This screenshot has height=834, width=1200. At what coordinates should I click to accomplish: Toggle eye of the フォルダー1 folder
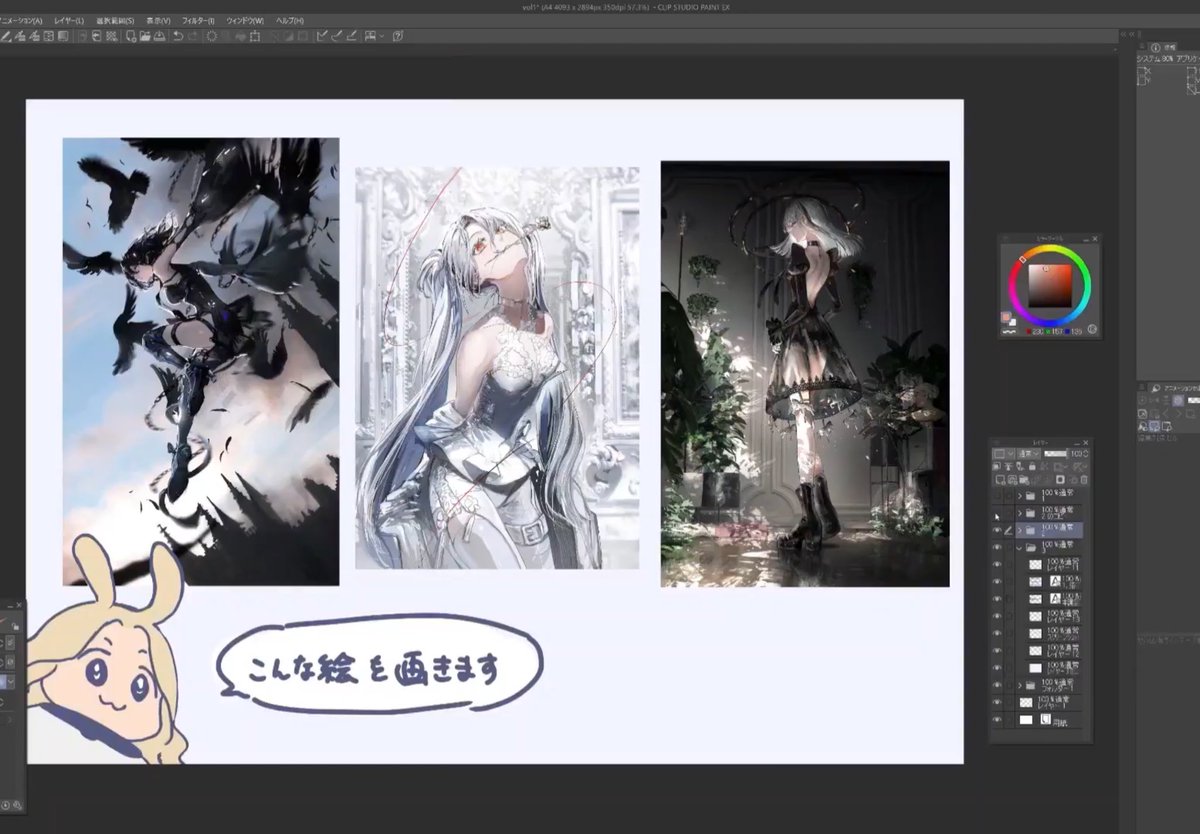click(997, 686)
